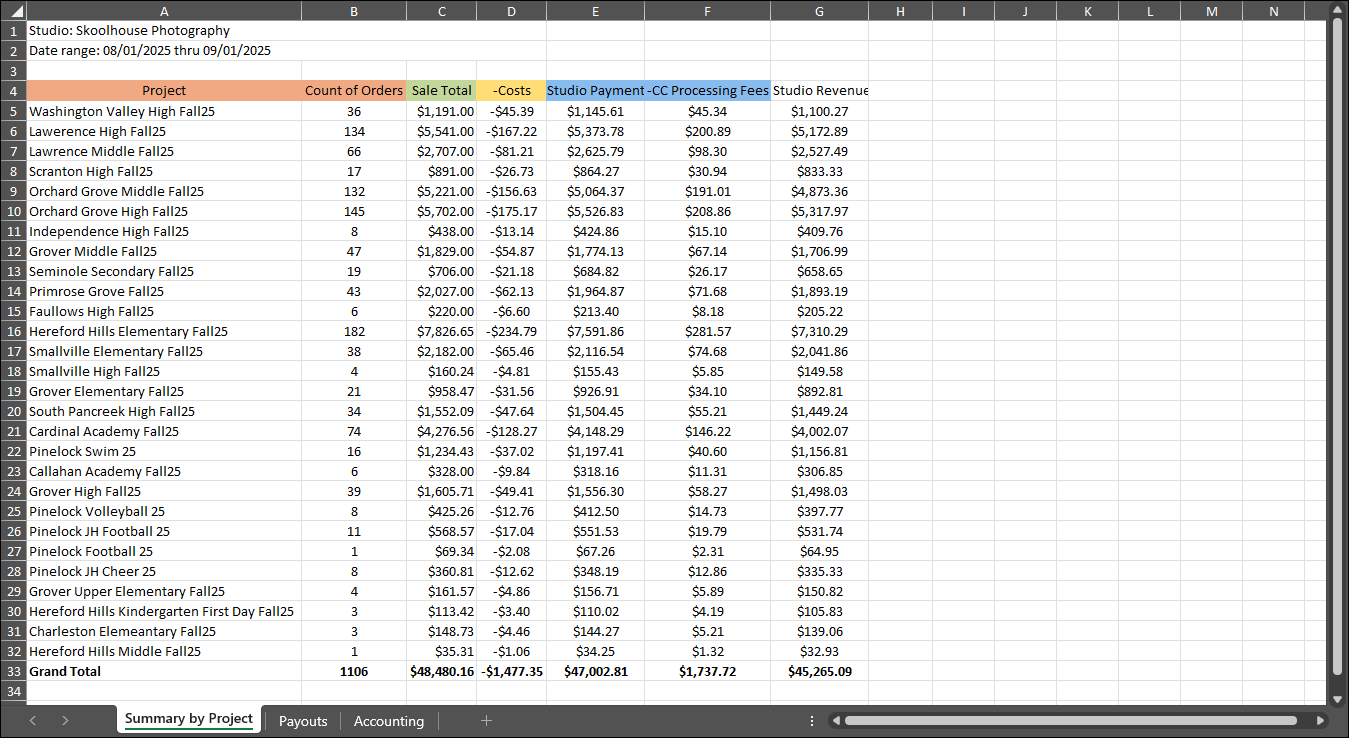Image resolution: width=1349 pixels, height=738 pixels.
Task: Click the blue Studio Payment header cell
Action: pos(595,91)
